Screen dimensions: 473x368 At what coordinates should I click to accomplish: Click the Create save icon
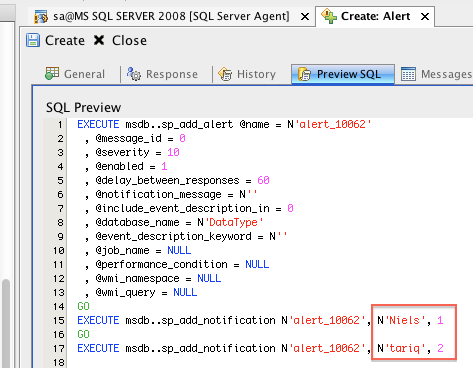pyautogui.click(x=33, y=40)
